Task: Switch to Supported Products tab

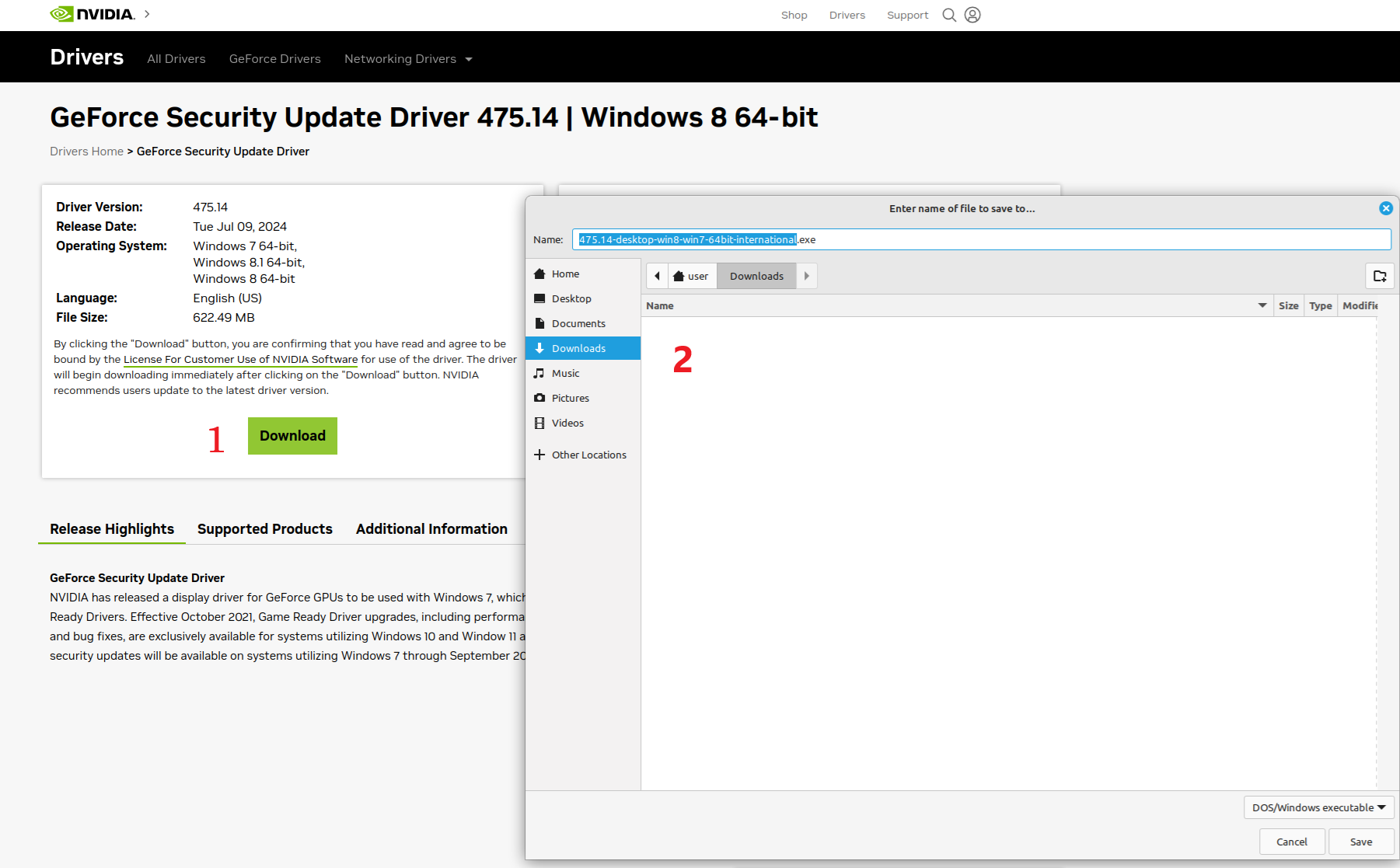Action: pyautogui.click(x=264, y=529)
